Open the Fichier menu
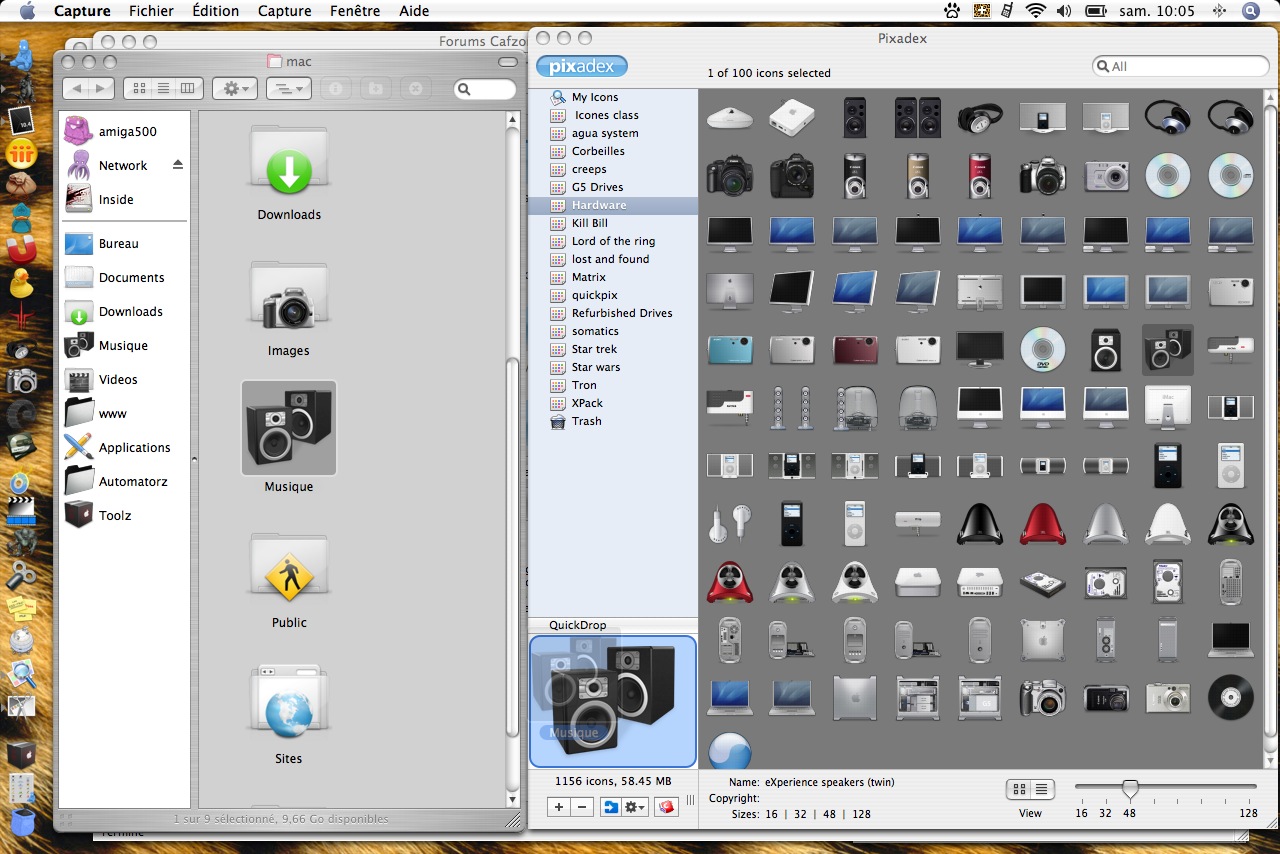Screen dimensions: 1280x854 (151, 11)
